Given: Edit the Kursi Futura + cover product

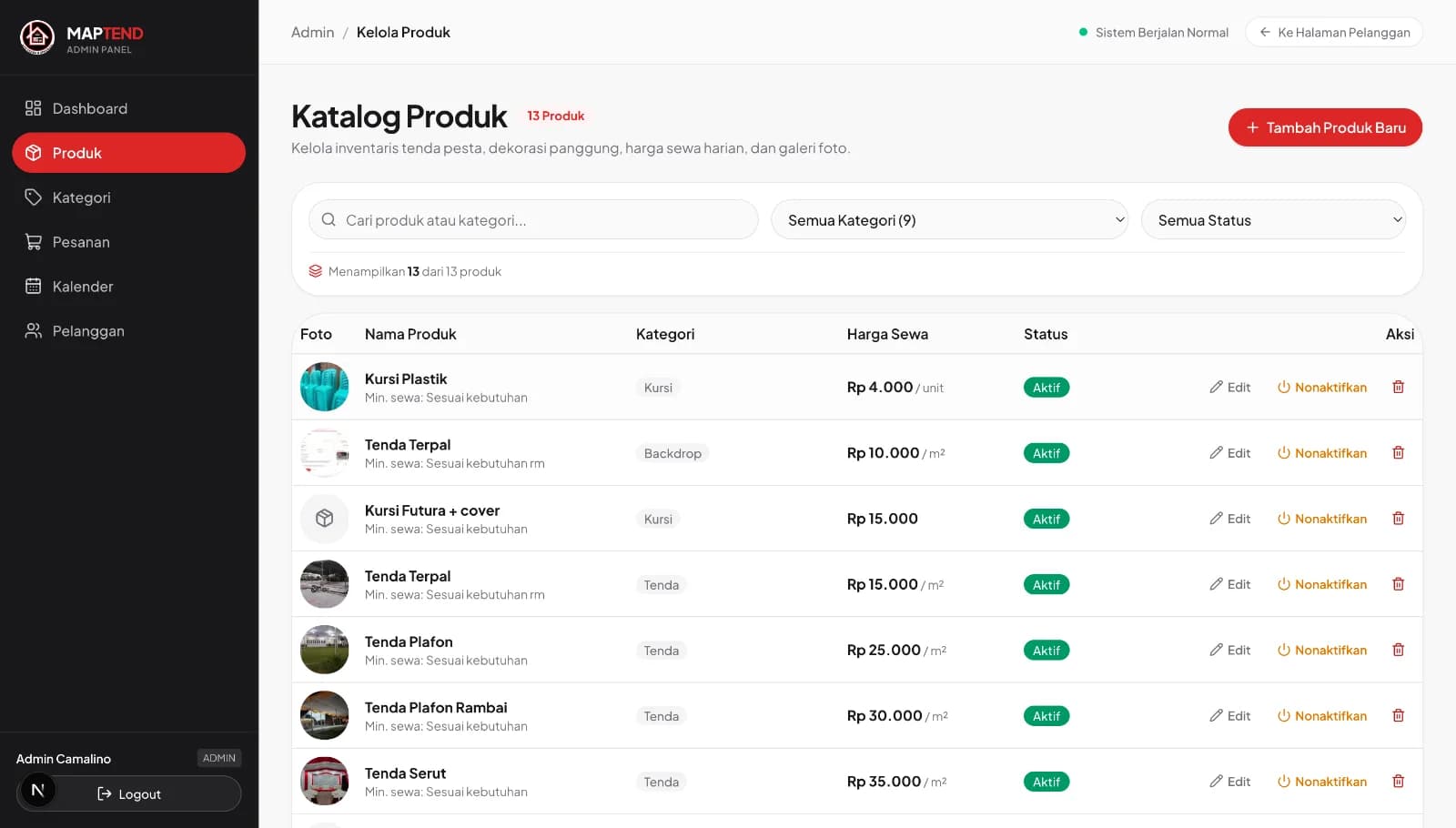Looking at the screenshot, I should click(x=1230, y=518).
